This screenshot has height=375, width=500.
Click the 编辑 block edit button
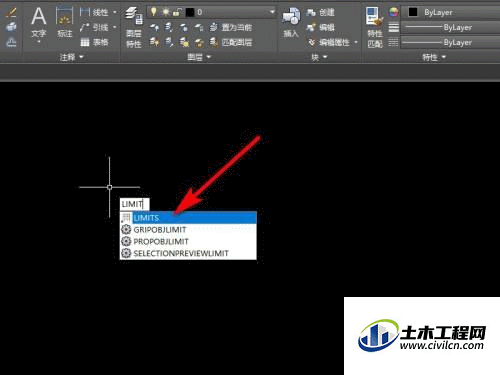pyautogui.click(x=320, y=27)
